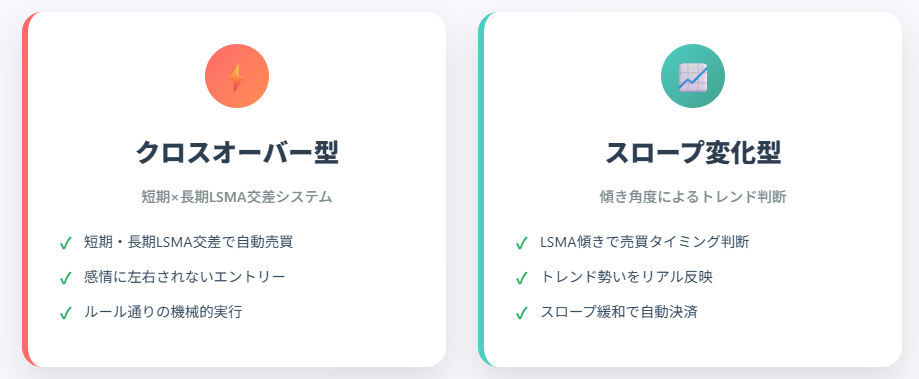Click the chart trend icon circle
Image resolution: width=919 pixels, height=379 pixels.
693,76
